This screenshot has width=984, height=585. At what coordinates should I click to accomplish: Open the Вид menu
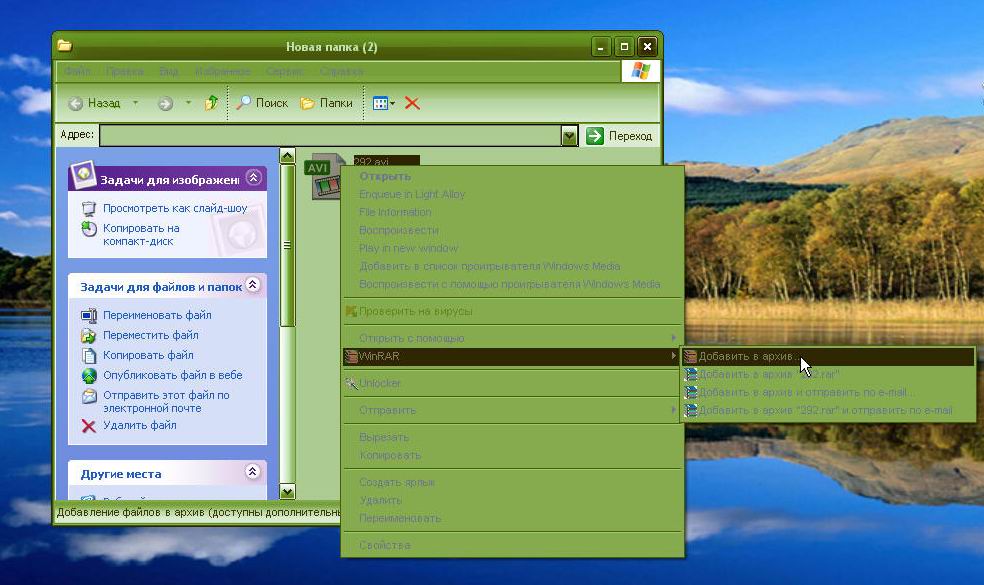pos(168,72)
